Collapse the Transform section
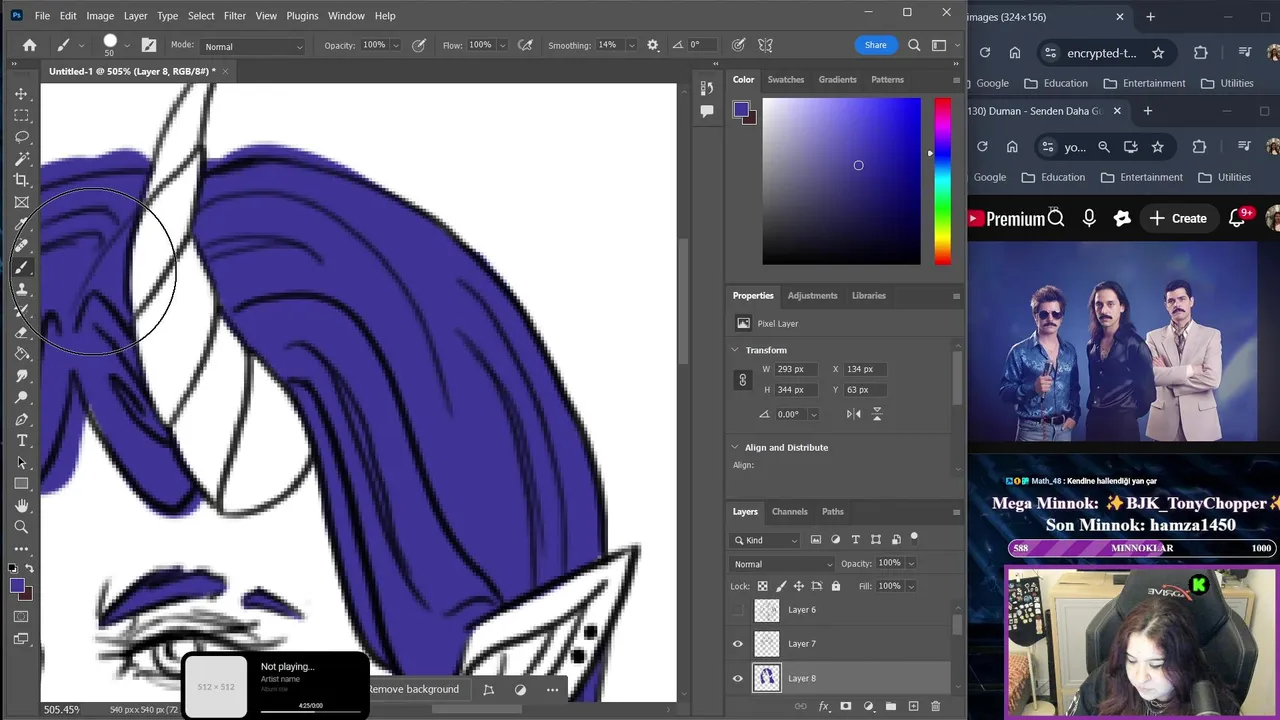 click(735, 350)
